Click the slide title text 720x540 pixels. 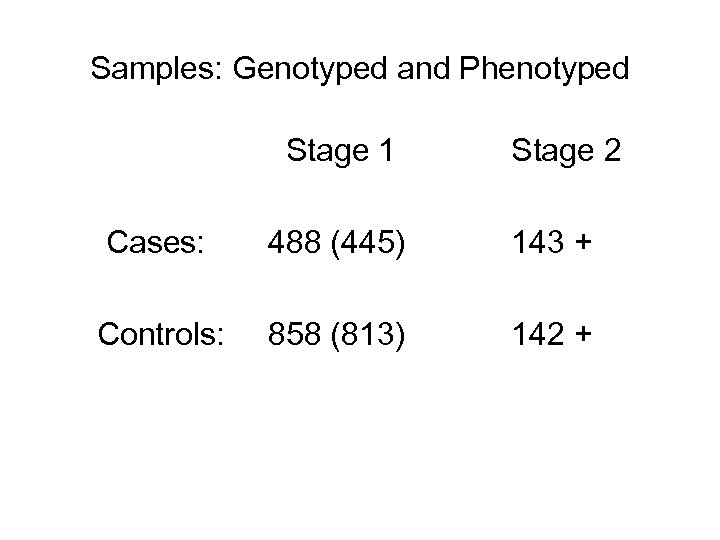pyautogui.click(x=359, y=68)
